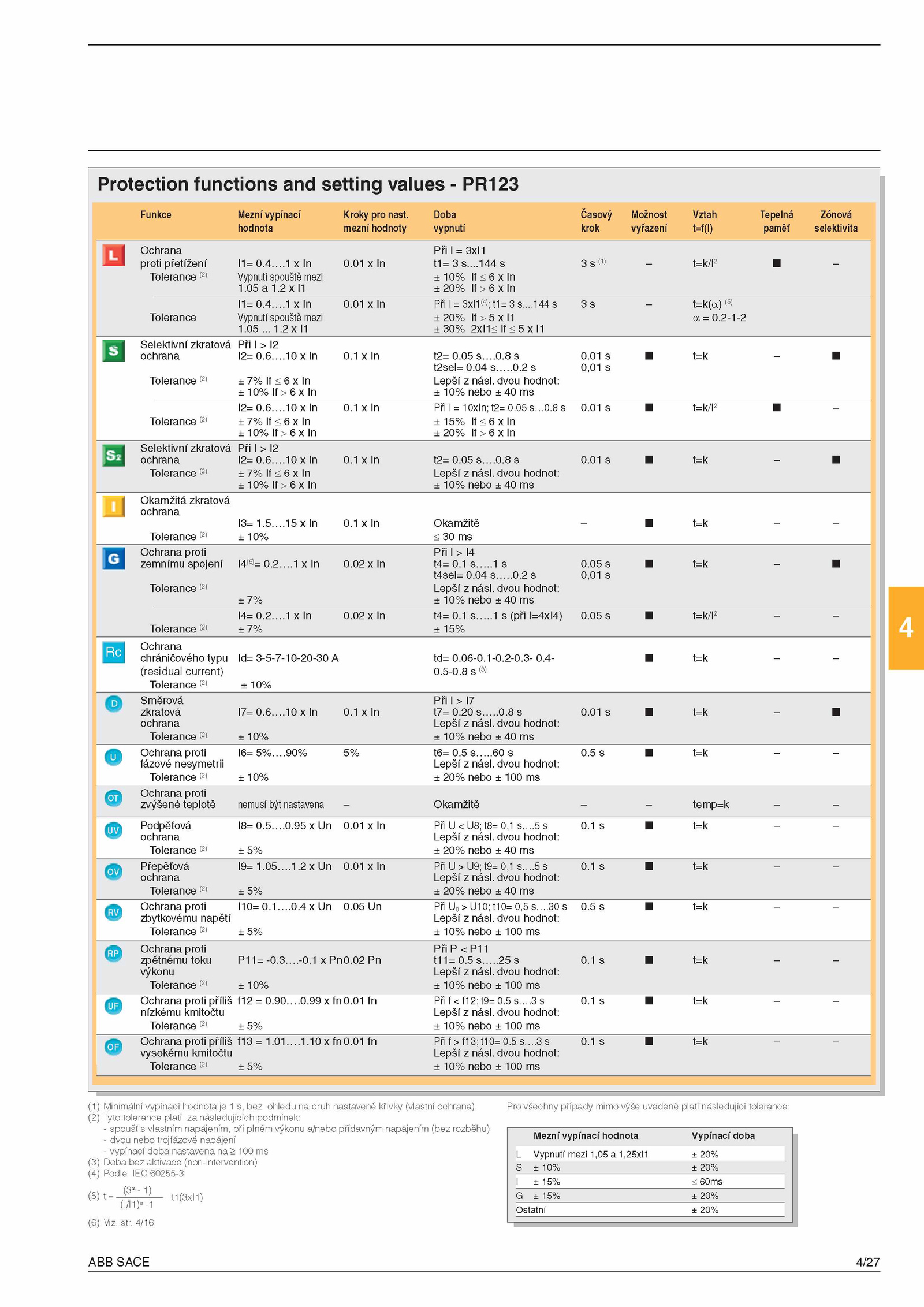Click the red L overload protection icon

point(113,255)
